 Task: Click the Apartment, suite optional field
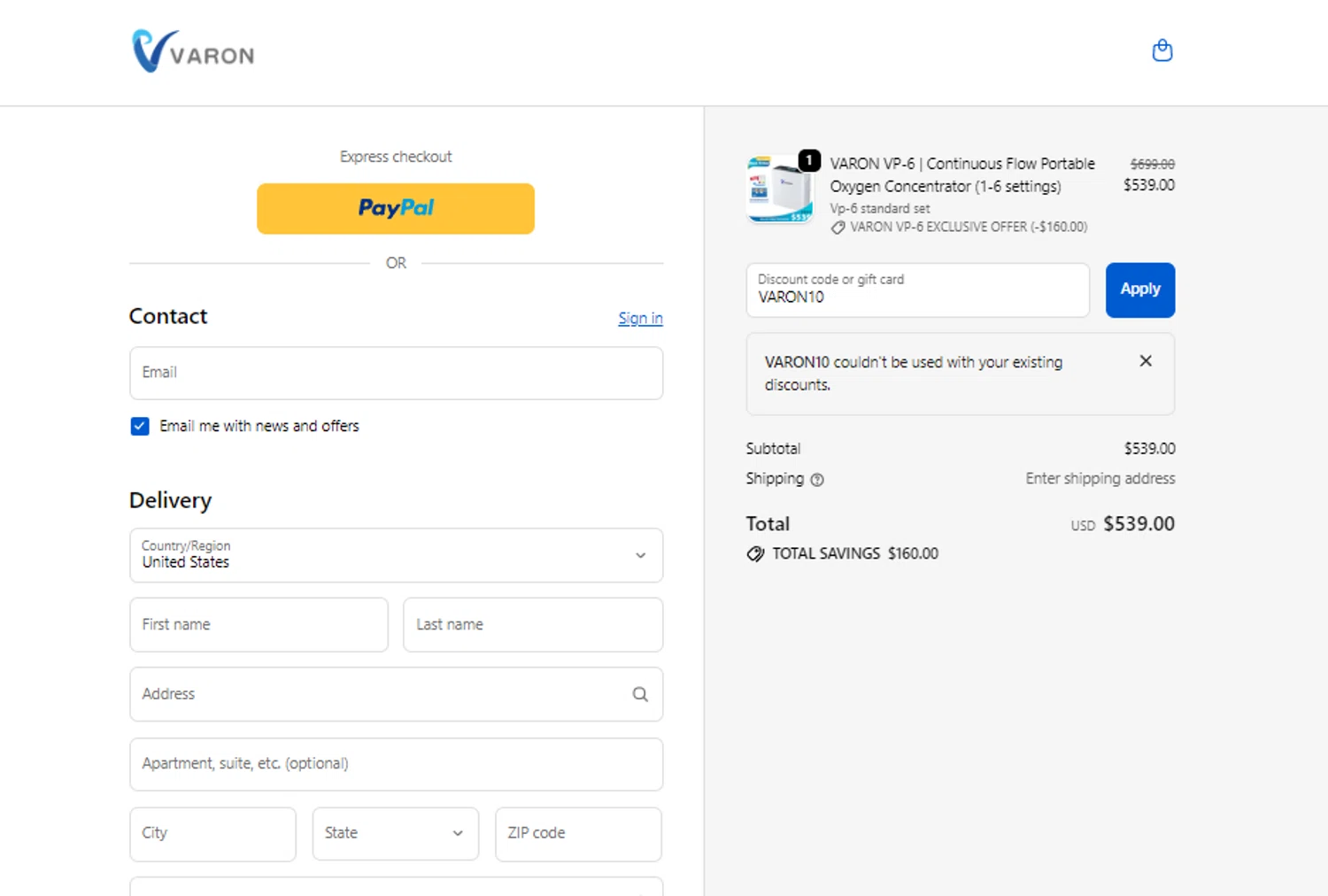[396, 764]
